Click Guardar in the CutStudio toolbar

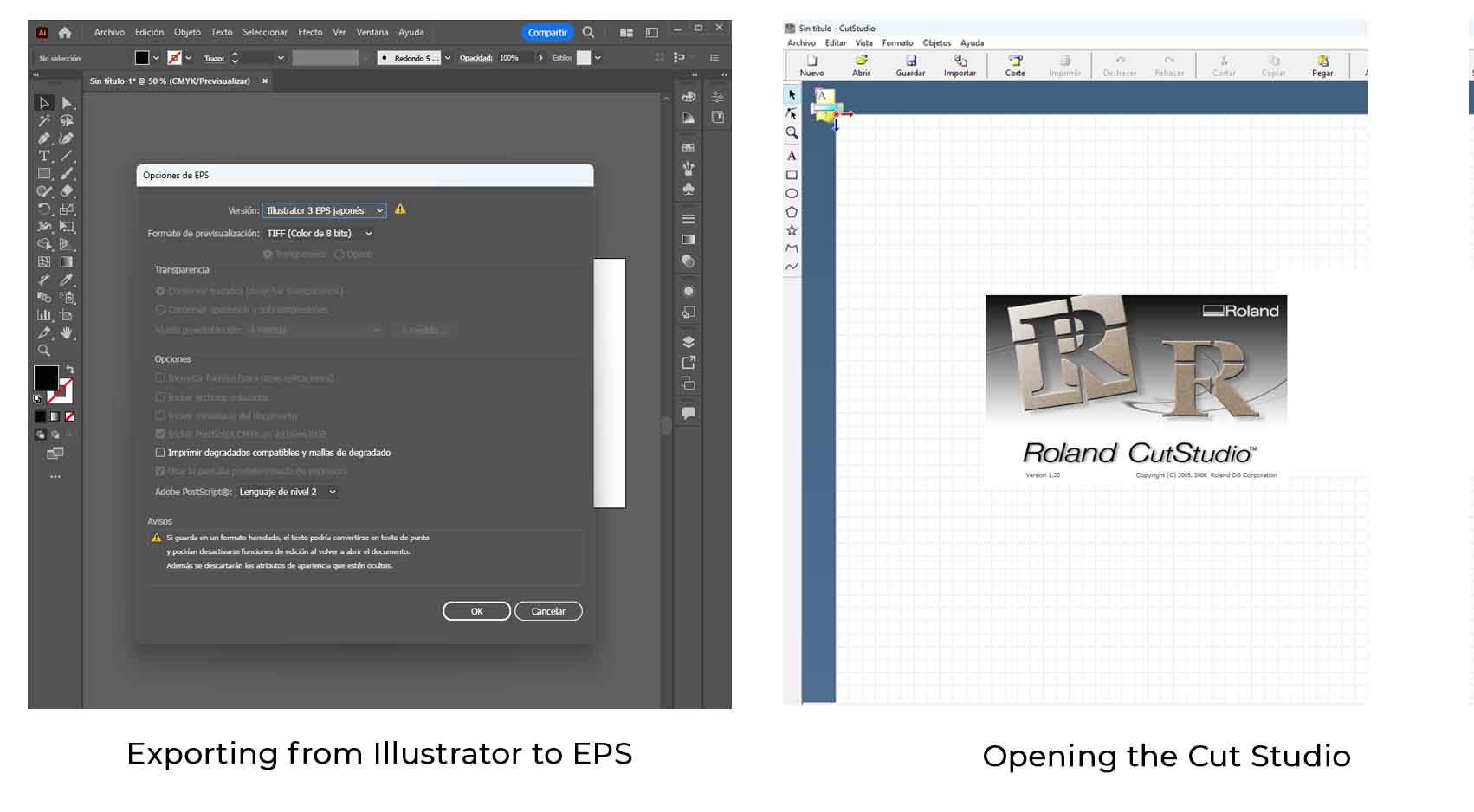[910, 66]
